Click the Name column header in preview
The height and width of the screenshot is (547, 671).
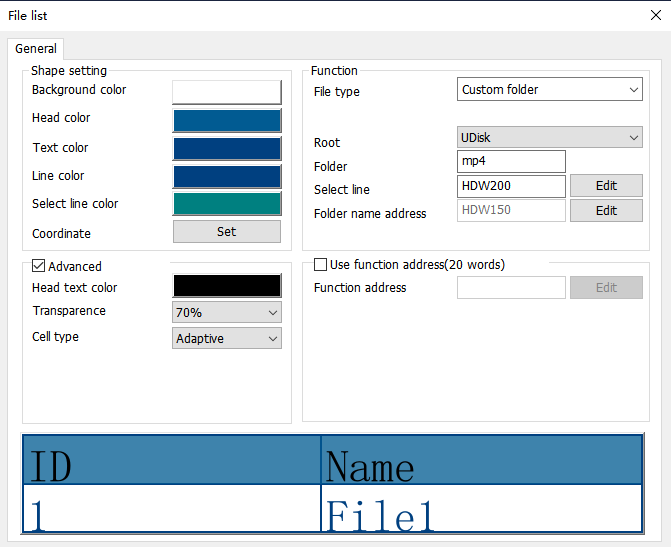click(x=480, y=462)
